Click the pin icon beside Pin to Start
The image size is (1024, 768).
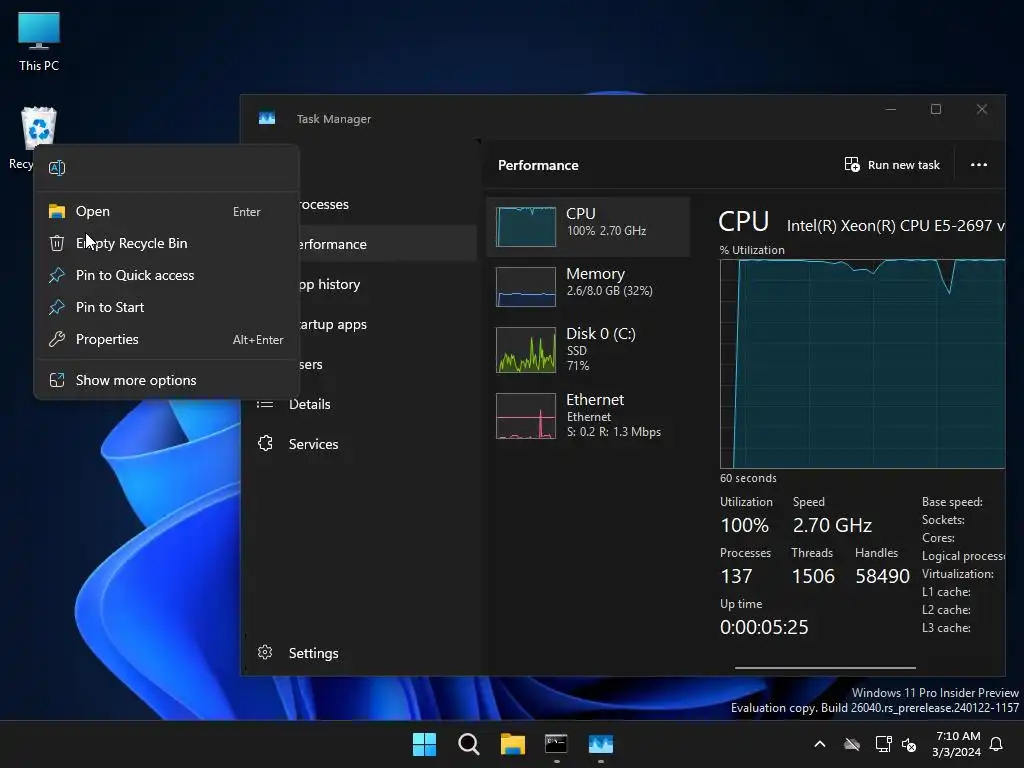click(57, 307)
